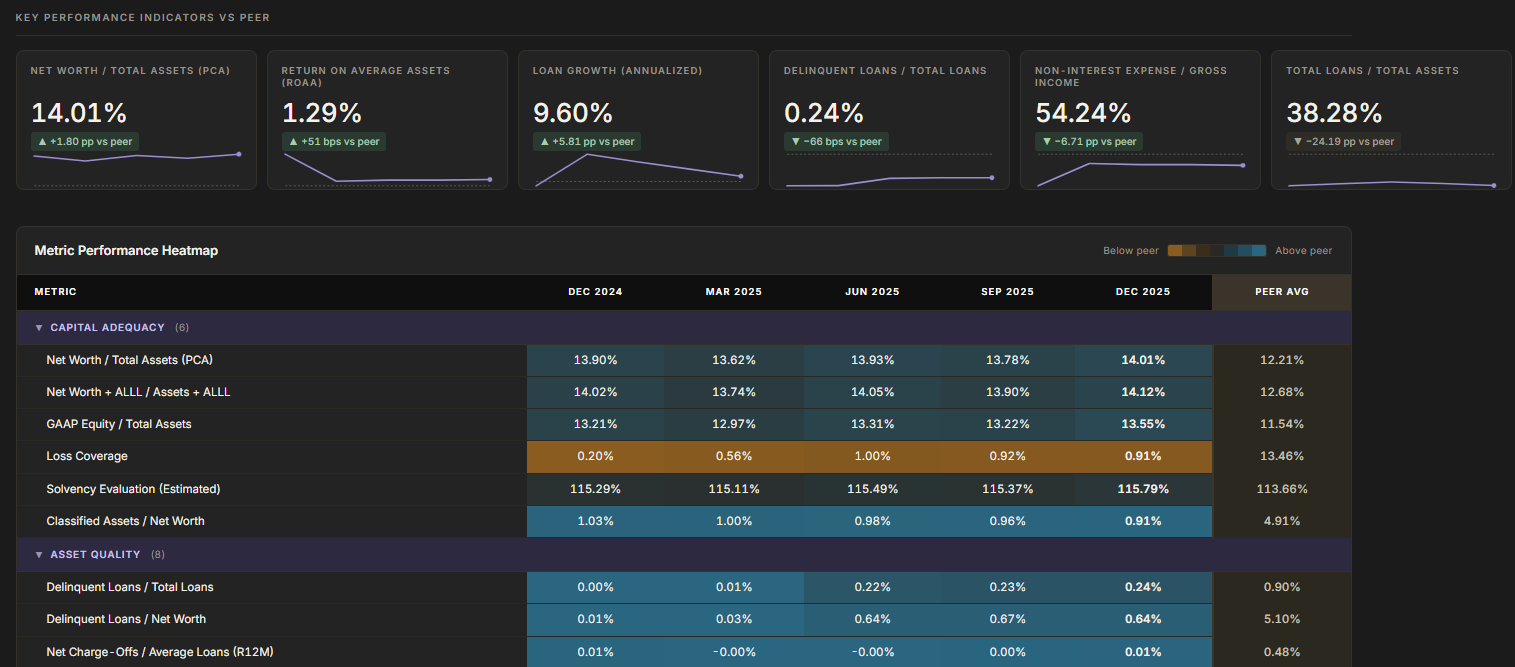Select the Solvency Evaluation (Estimated) row label
Screen dimensions: 1515x667
pos(133,490)
